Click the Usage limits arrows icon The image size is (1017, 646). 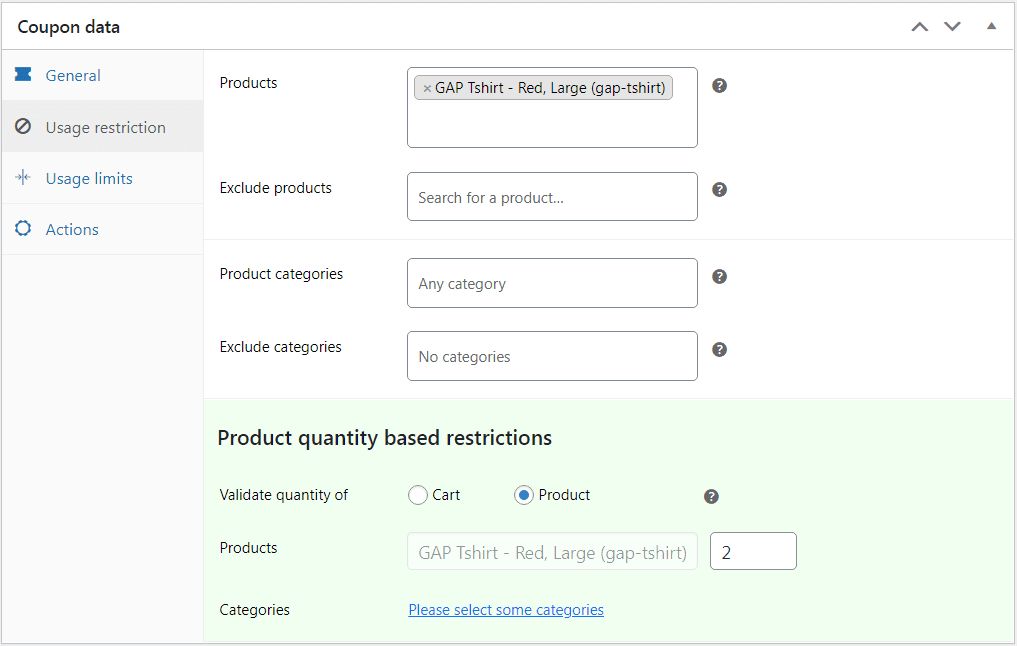tap(23, 177)
